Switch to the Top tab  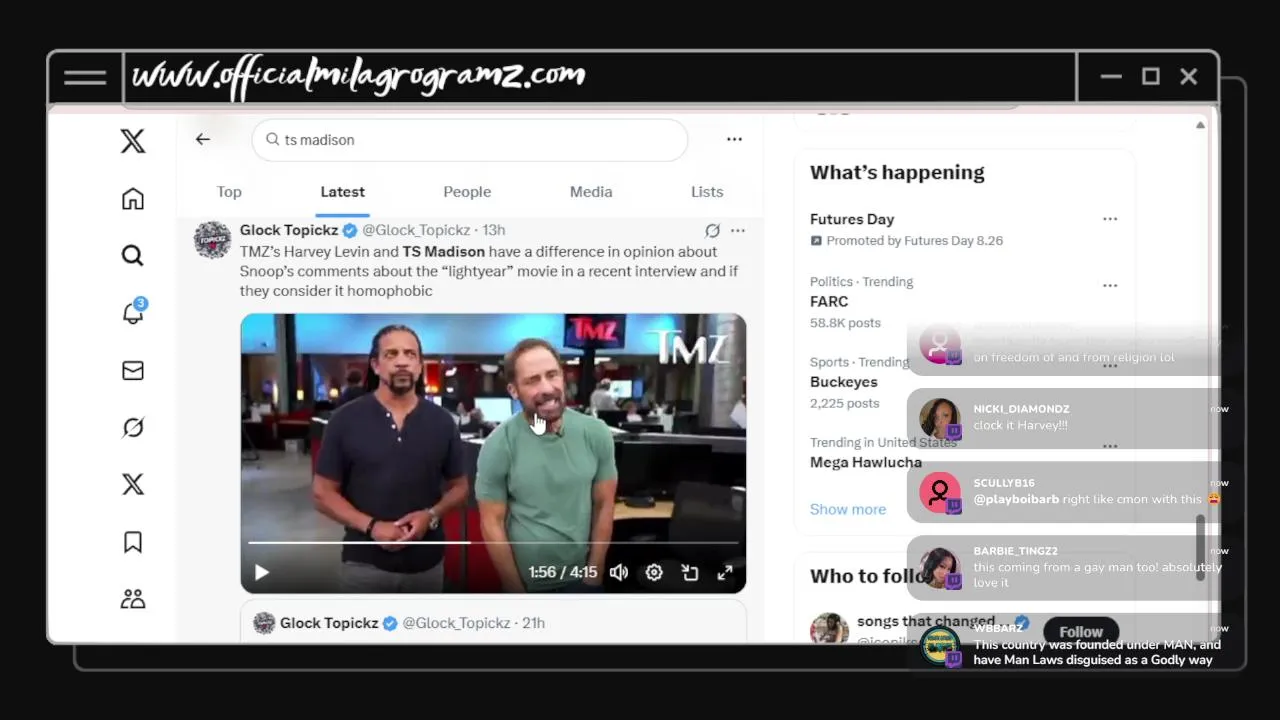point(229,192)
